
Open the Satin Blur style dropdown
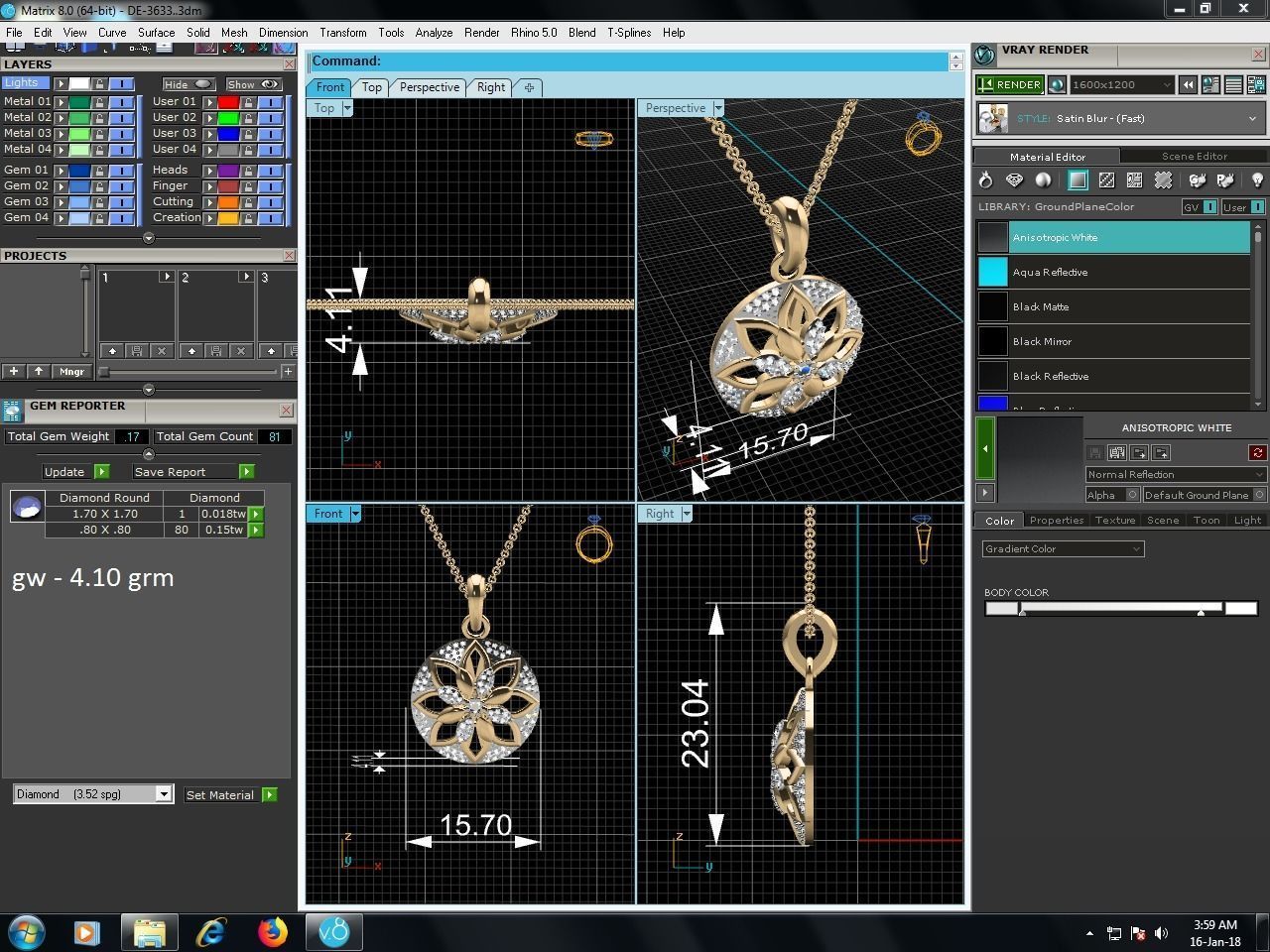click(x=1251, y=119)
